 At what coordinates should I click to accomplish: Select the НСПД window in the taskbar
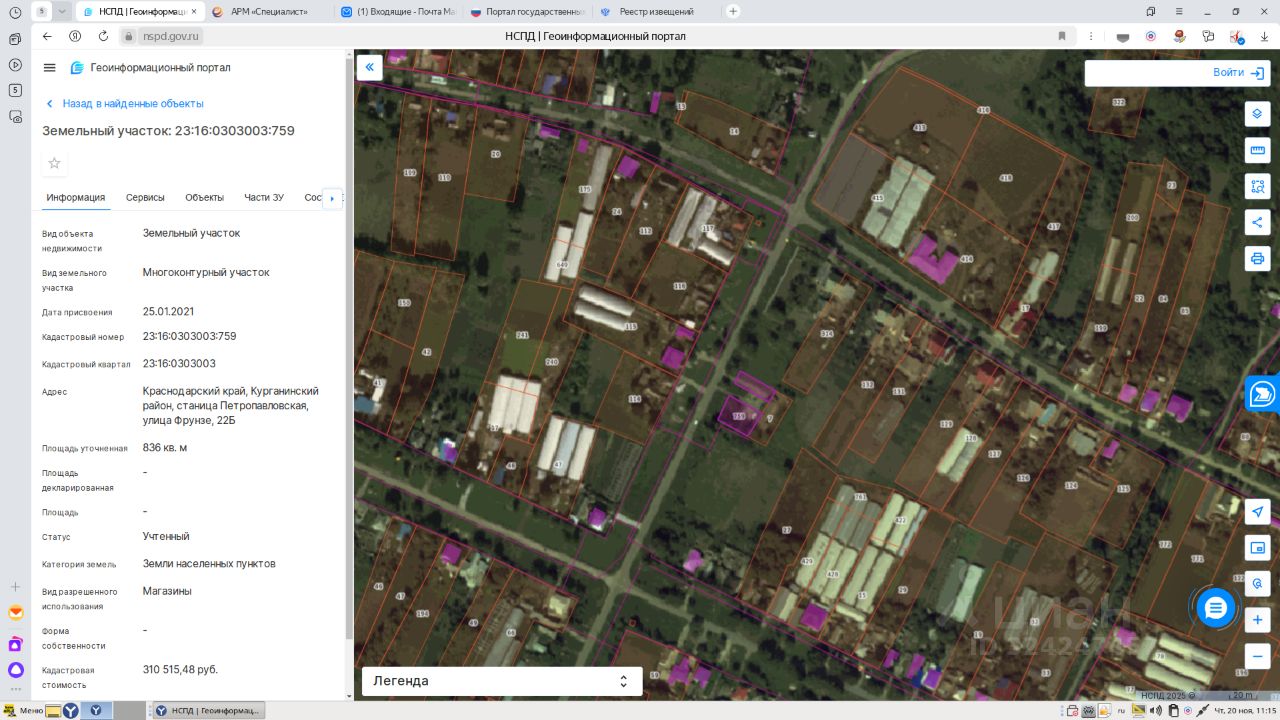tap(209, 711)
